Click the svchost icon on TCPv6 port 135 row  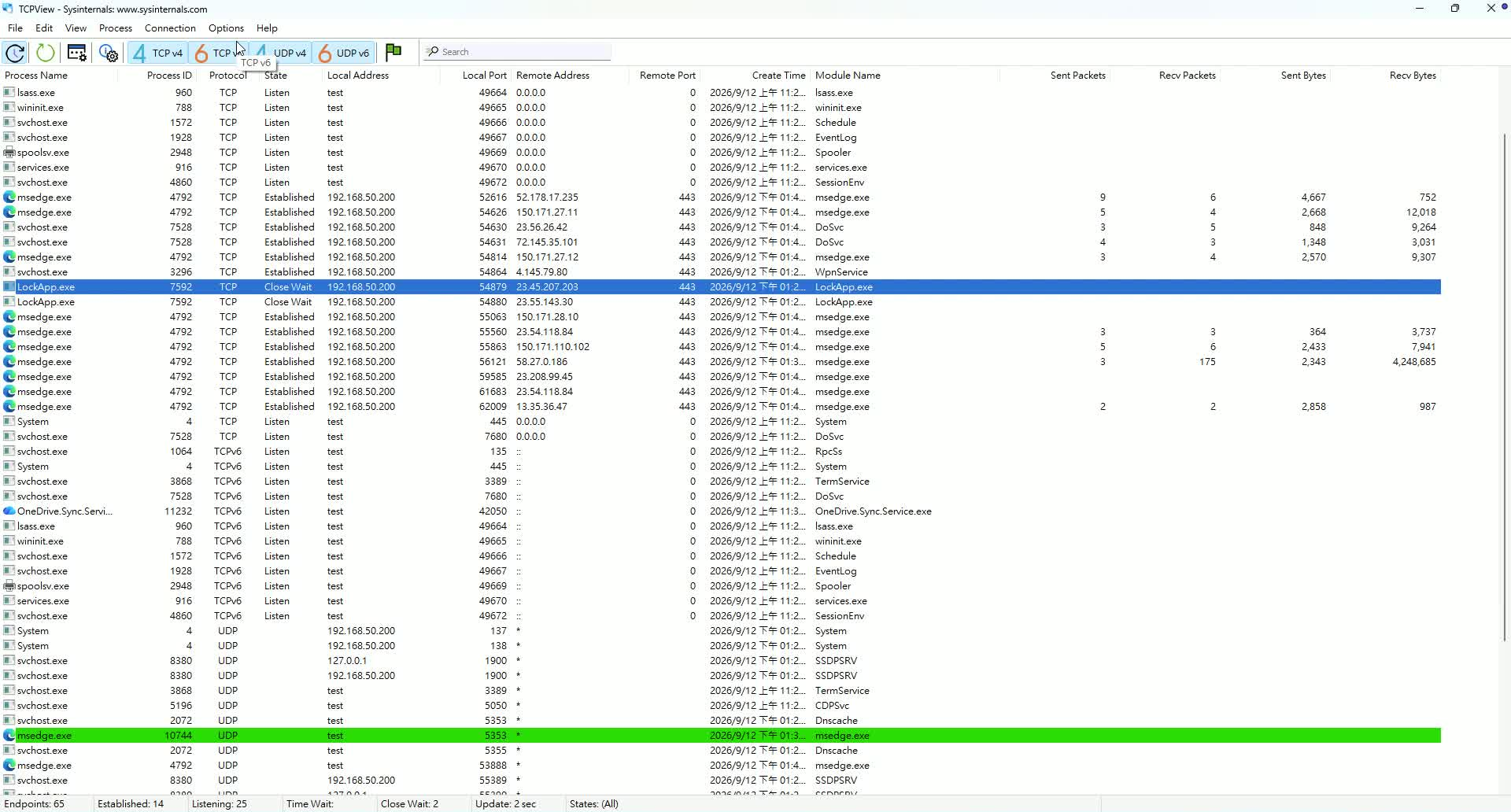tap(9, 452)
